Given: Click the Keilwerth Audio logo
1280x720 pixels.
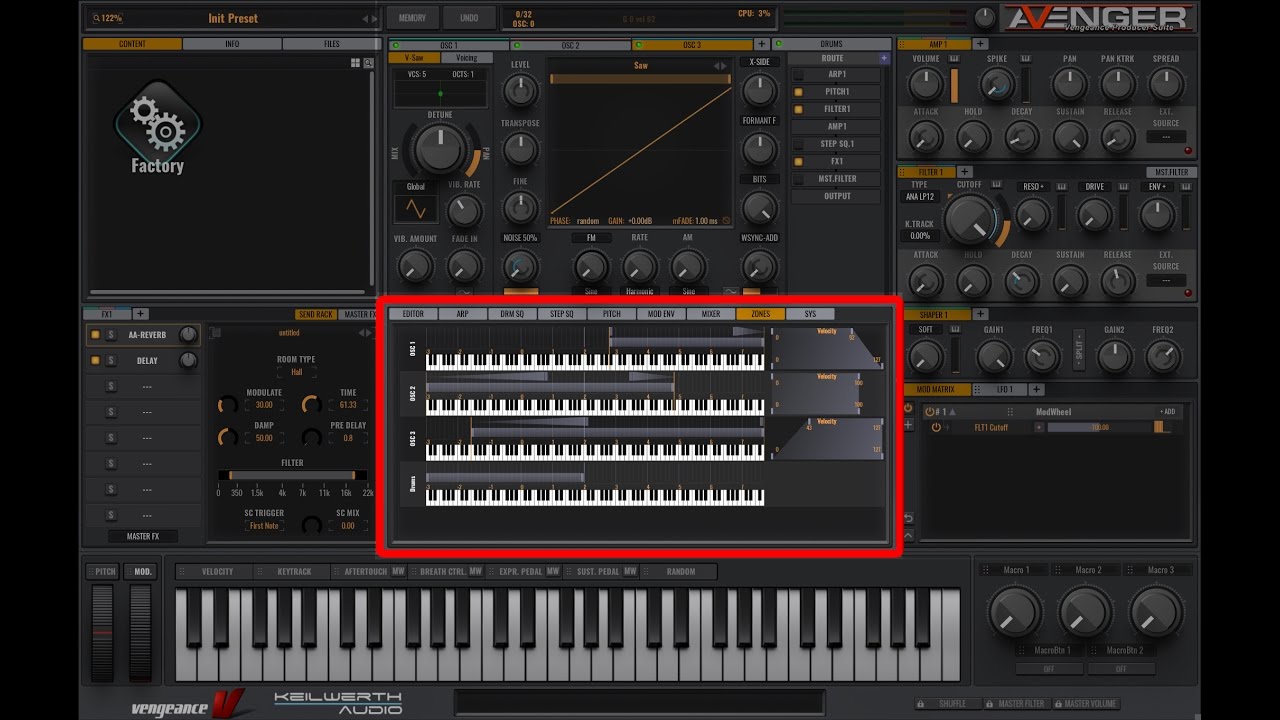Looking at the screenshot, I should (x=338, y=703).
